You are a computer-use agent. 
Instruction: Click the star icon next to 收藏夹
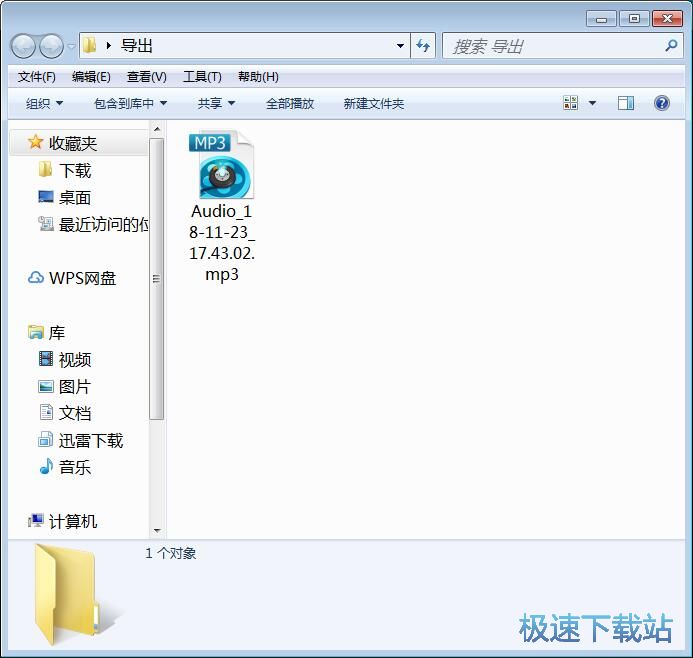coord(35,142)
